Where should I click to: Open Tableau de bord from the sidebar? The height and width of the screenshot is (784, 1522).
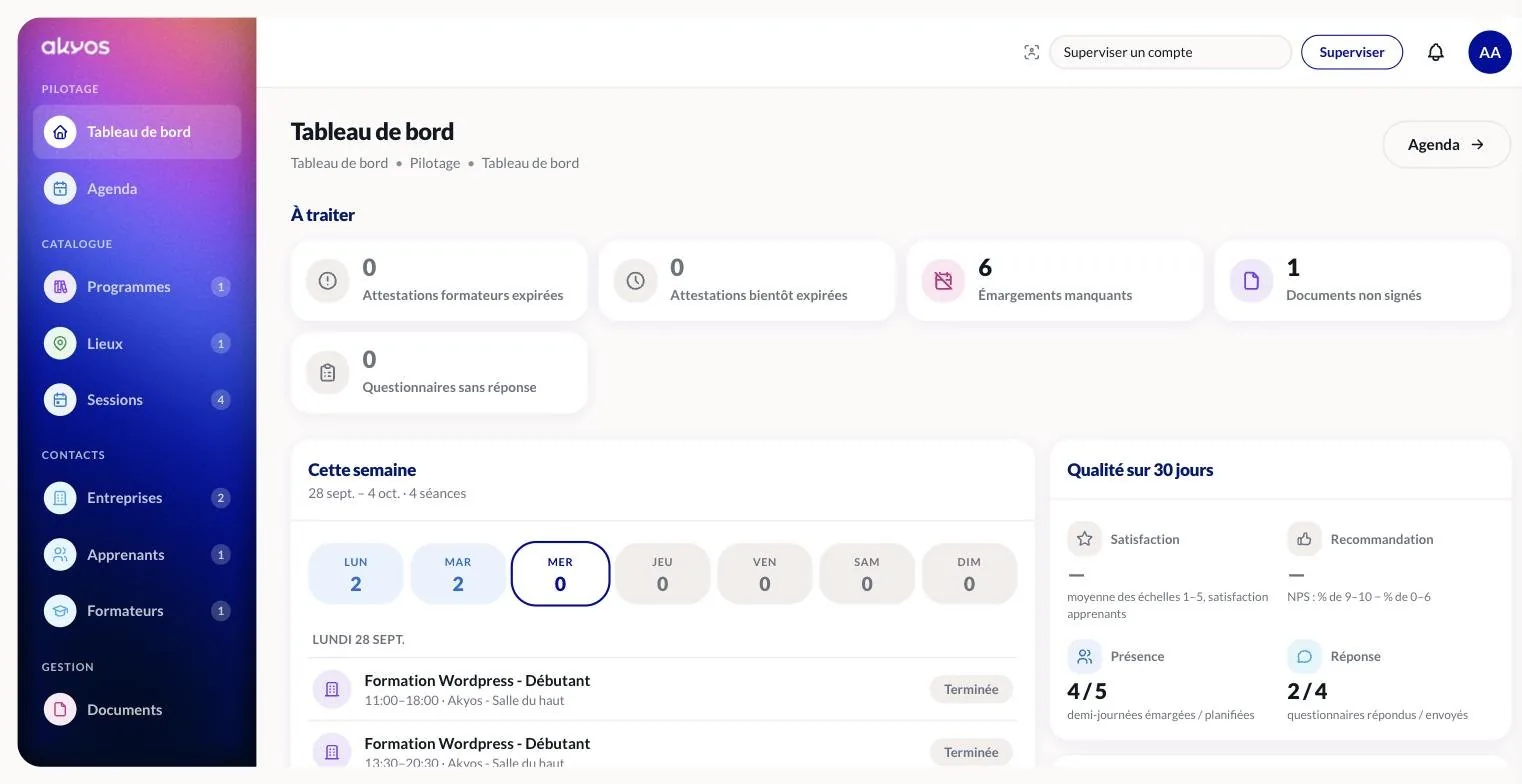pos(137,132)
